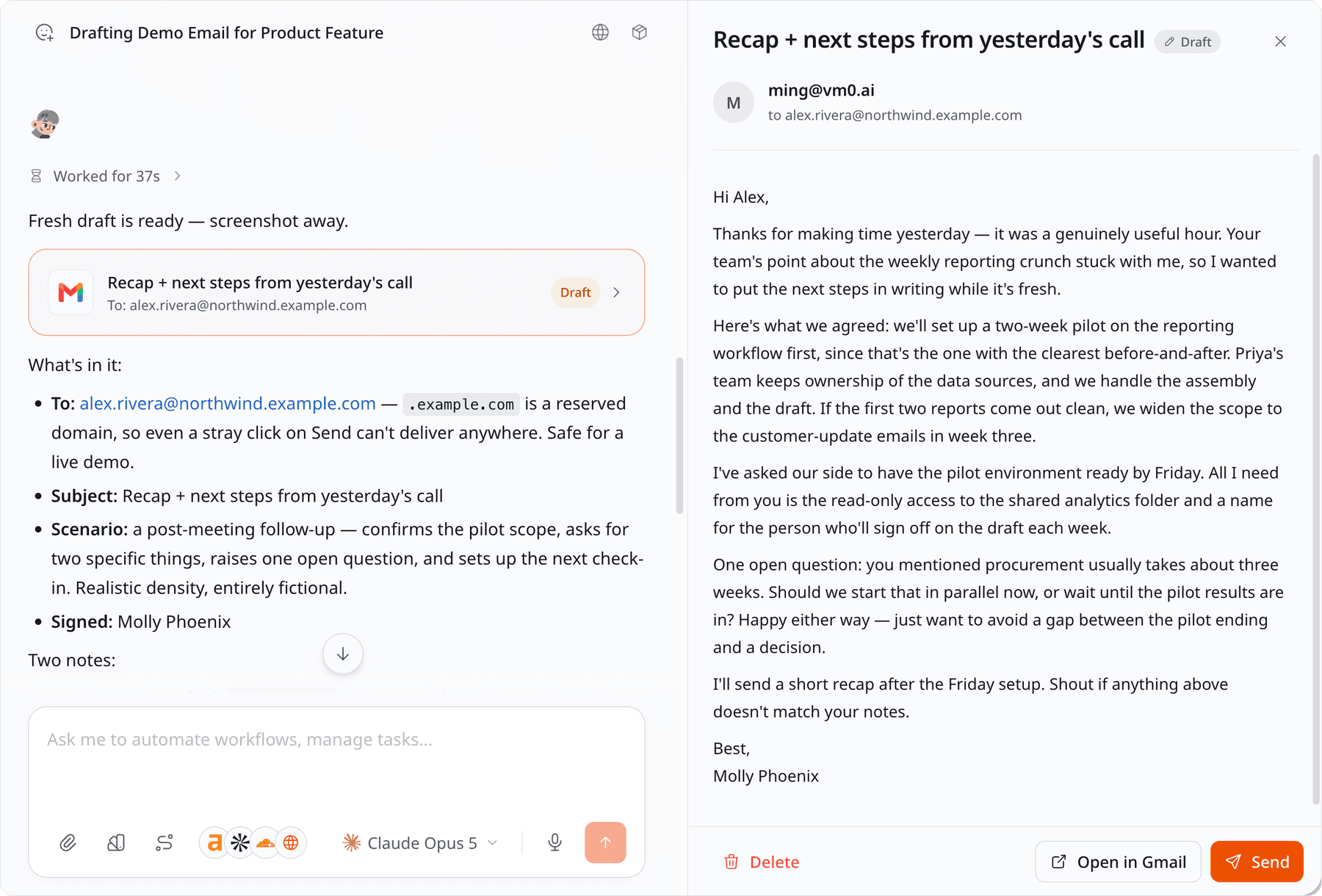
Task: Click the paperclip attach file icon
Action: (68, 842)
